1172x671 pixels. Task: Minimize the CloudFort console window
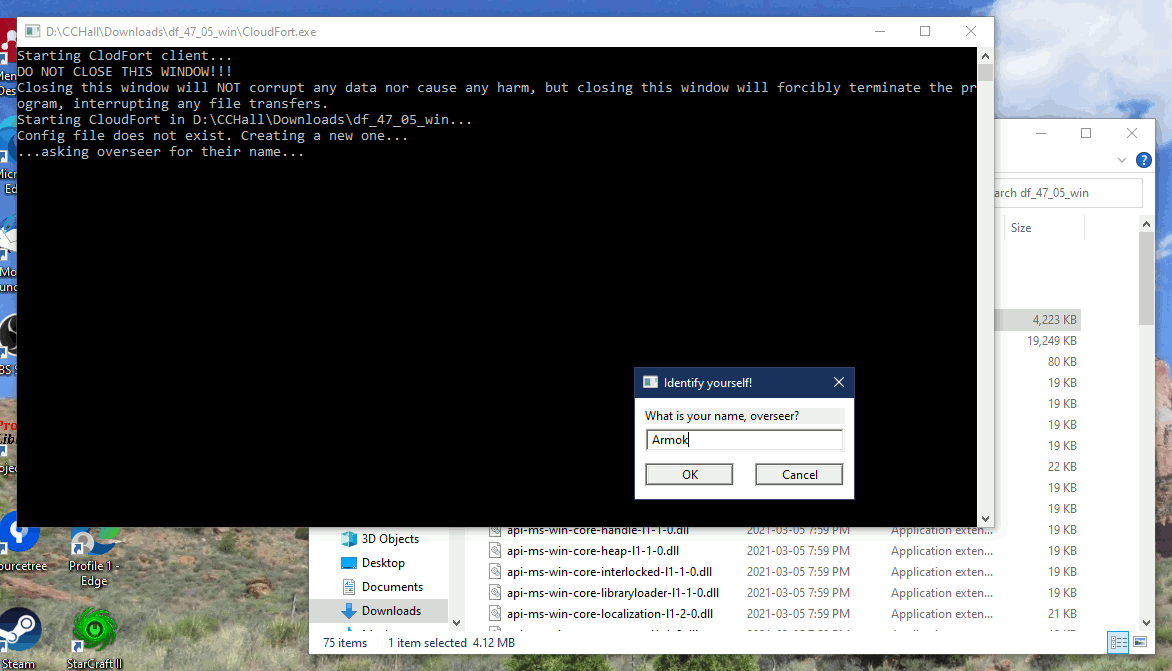click(x=880, y=31)
